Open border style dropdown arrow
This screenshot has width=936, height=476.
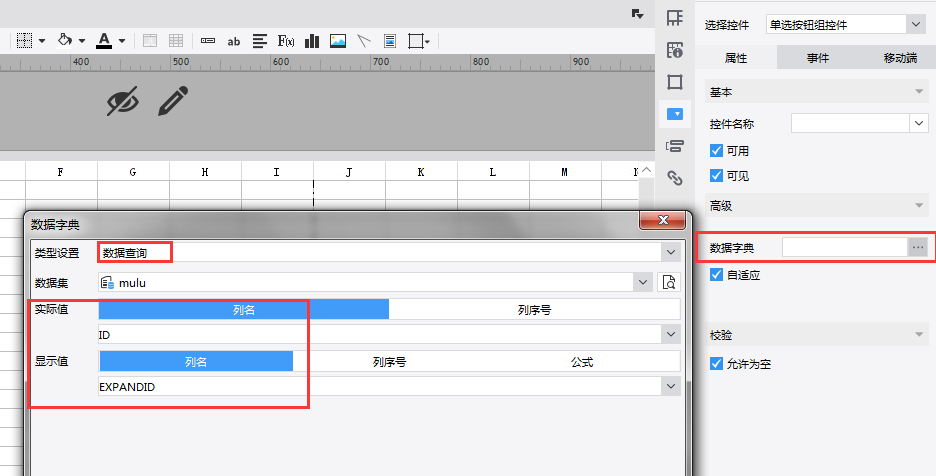42,41
